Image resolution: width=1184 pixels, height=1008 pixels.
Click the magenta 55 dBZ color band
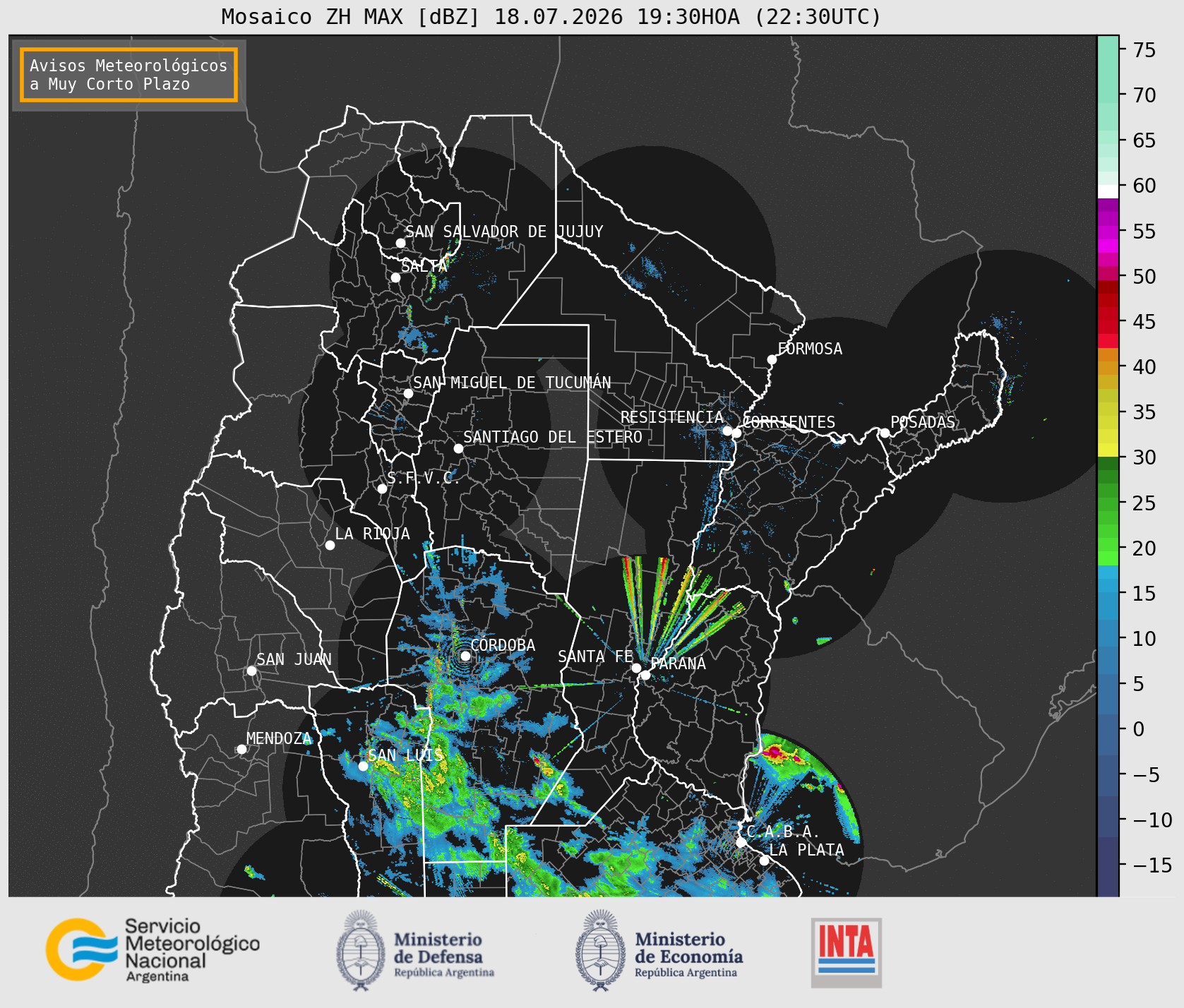click(1108, 232)
